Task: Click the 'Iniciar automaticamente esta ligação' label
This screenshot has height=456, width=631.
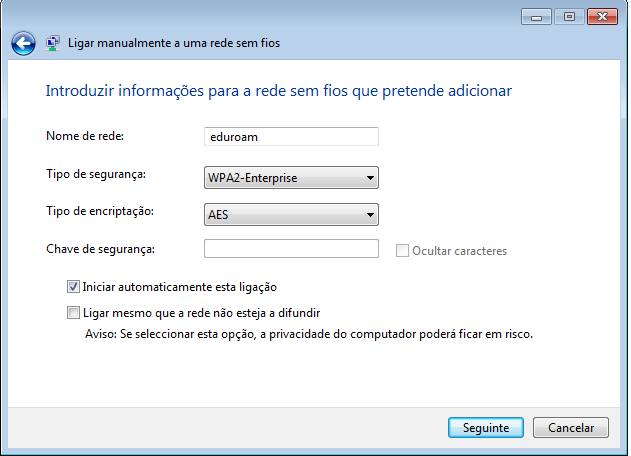Action: point(179,287)
